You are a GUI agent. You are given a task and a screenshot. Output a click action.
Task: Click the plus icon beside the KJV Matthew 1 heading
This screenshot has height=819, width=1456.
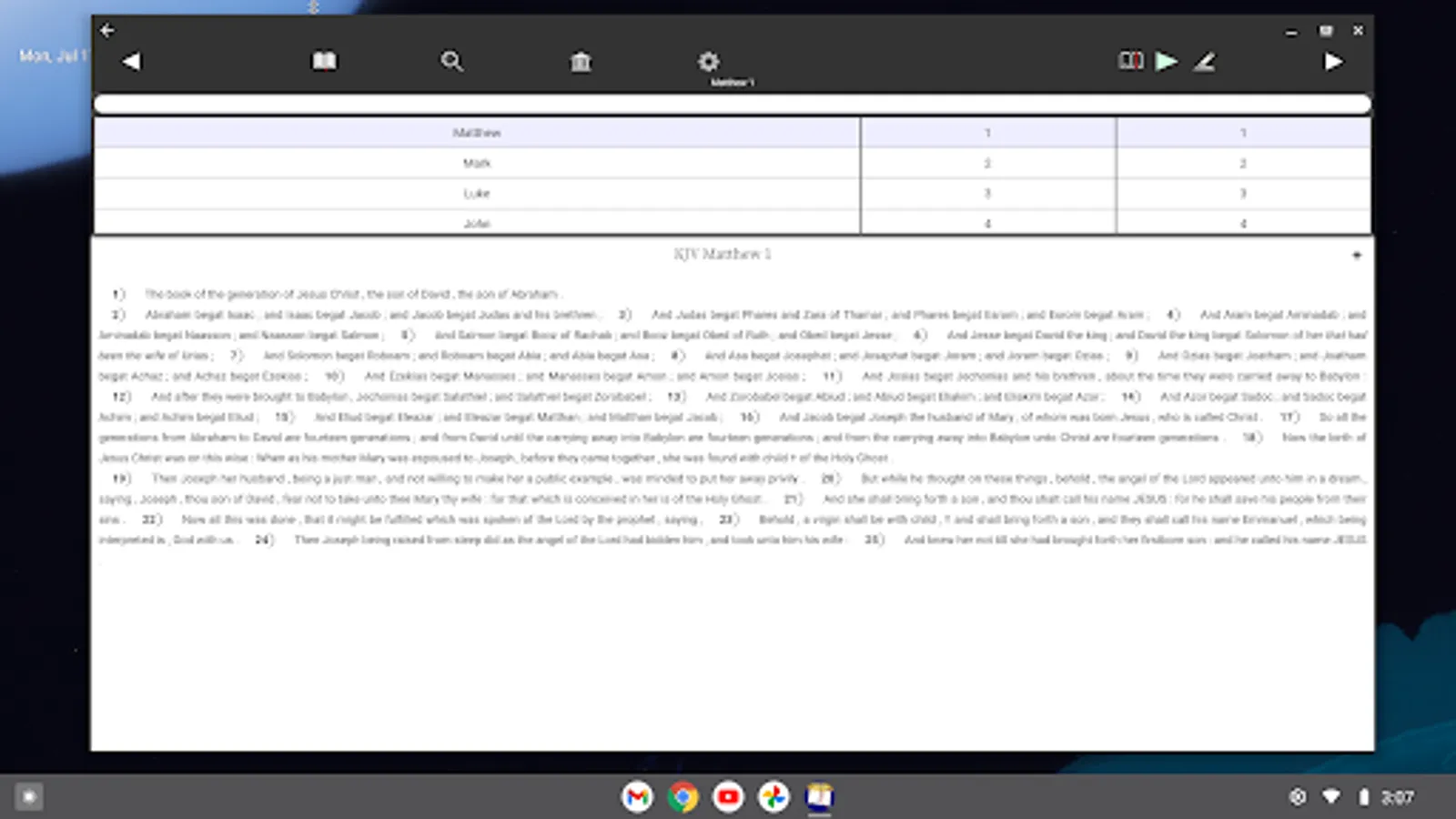click(x=1356, y=255)
